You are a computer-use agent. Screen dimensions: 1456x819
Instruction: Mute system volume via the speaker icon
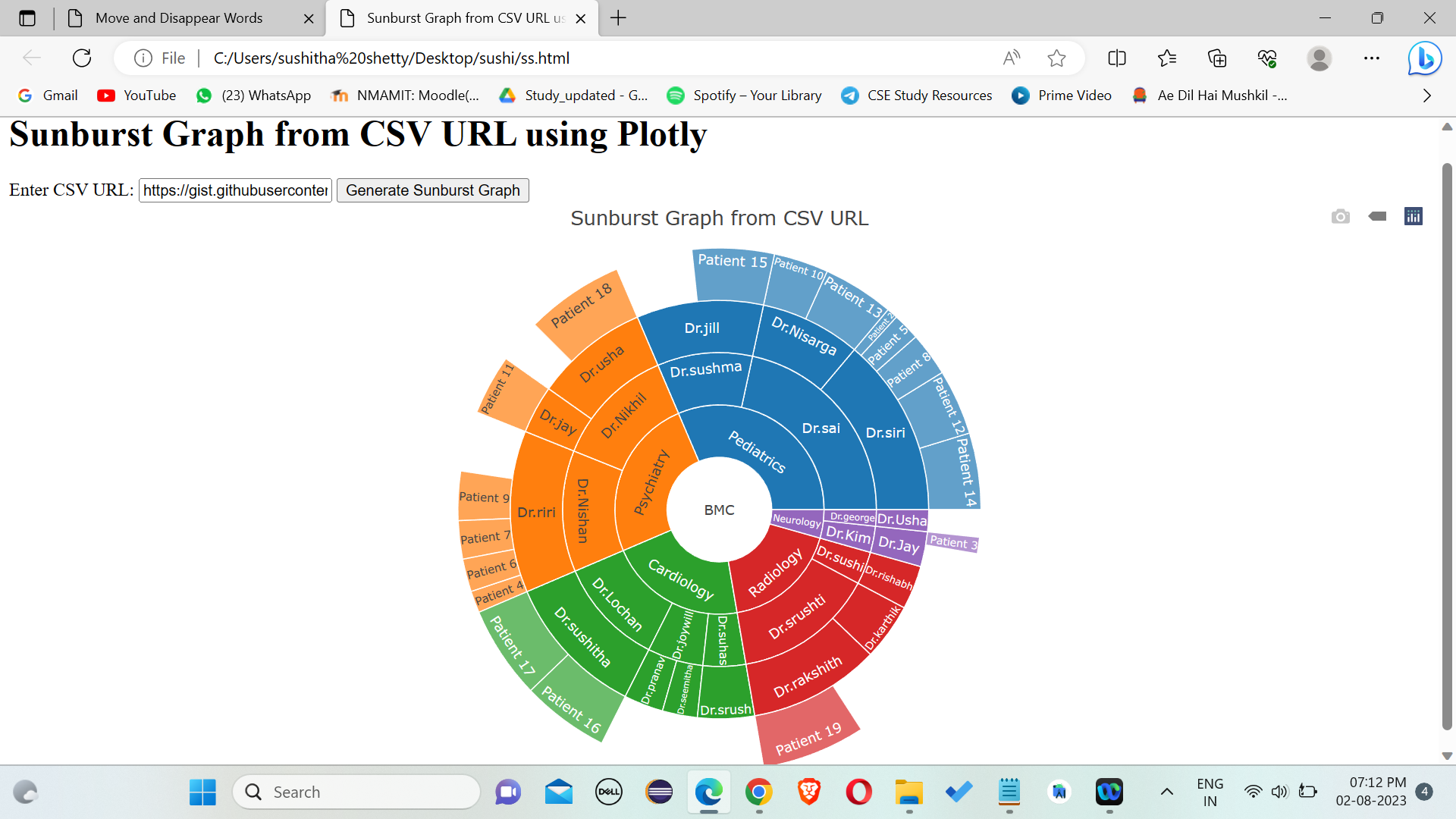(x=1280, y=792)
